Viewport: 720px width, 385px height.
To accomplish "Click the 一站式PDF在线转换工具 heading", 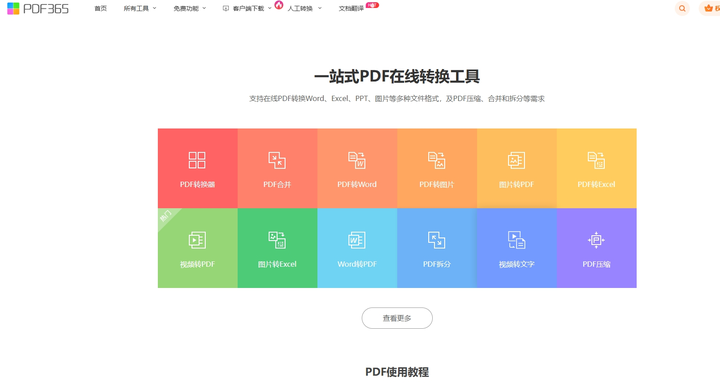I will [x=397, y=76].
